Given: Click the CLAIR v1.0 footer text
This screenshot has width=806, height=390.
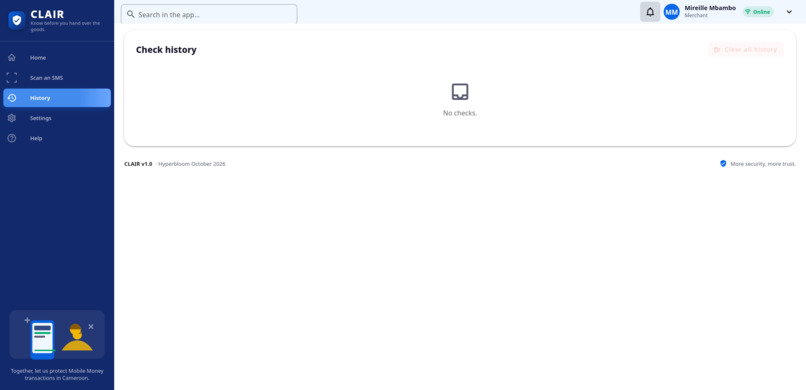Looking at the screenshot, I should click(138, 164).
